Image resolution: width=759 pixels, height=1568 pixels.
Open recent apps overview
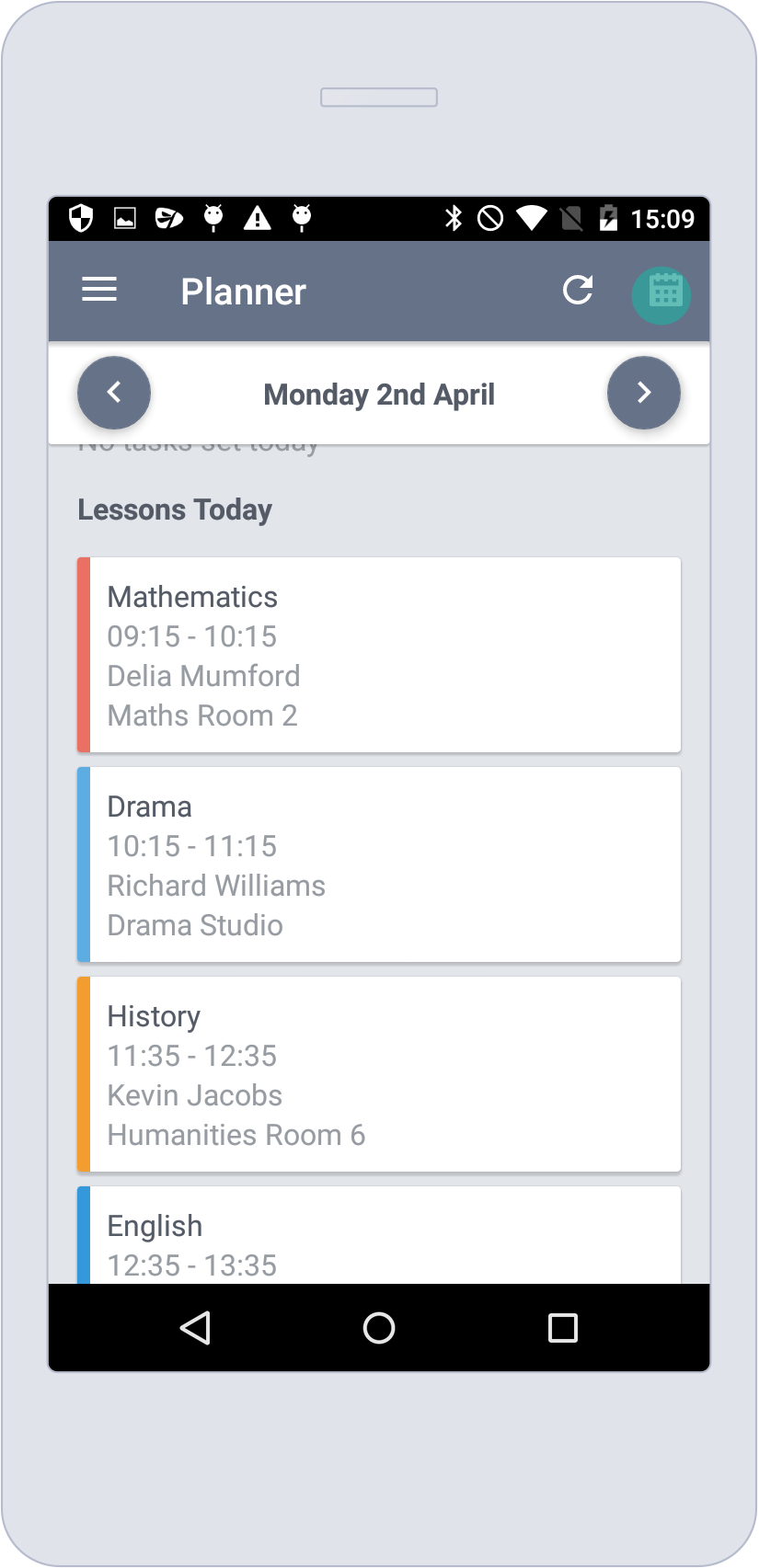click(564, 1328)
